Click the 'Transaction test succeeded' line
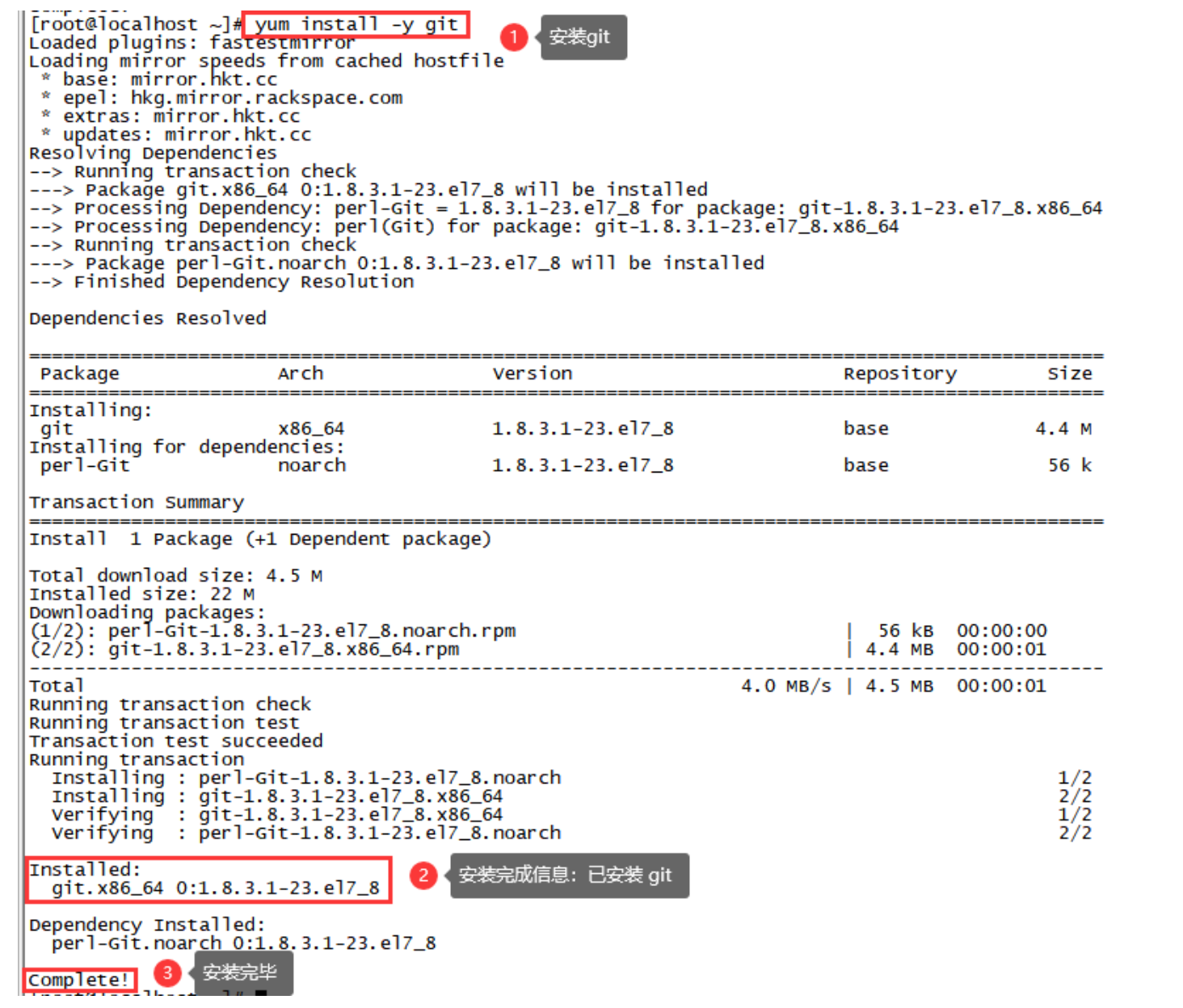The image size is (1183, 1008). coord(175,741)
